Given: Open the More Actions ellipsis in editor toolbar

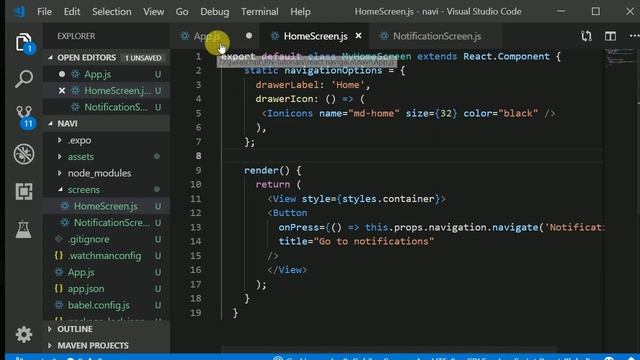Looking at the screenshot, I should pos(634,36).
